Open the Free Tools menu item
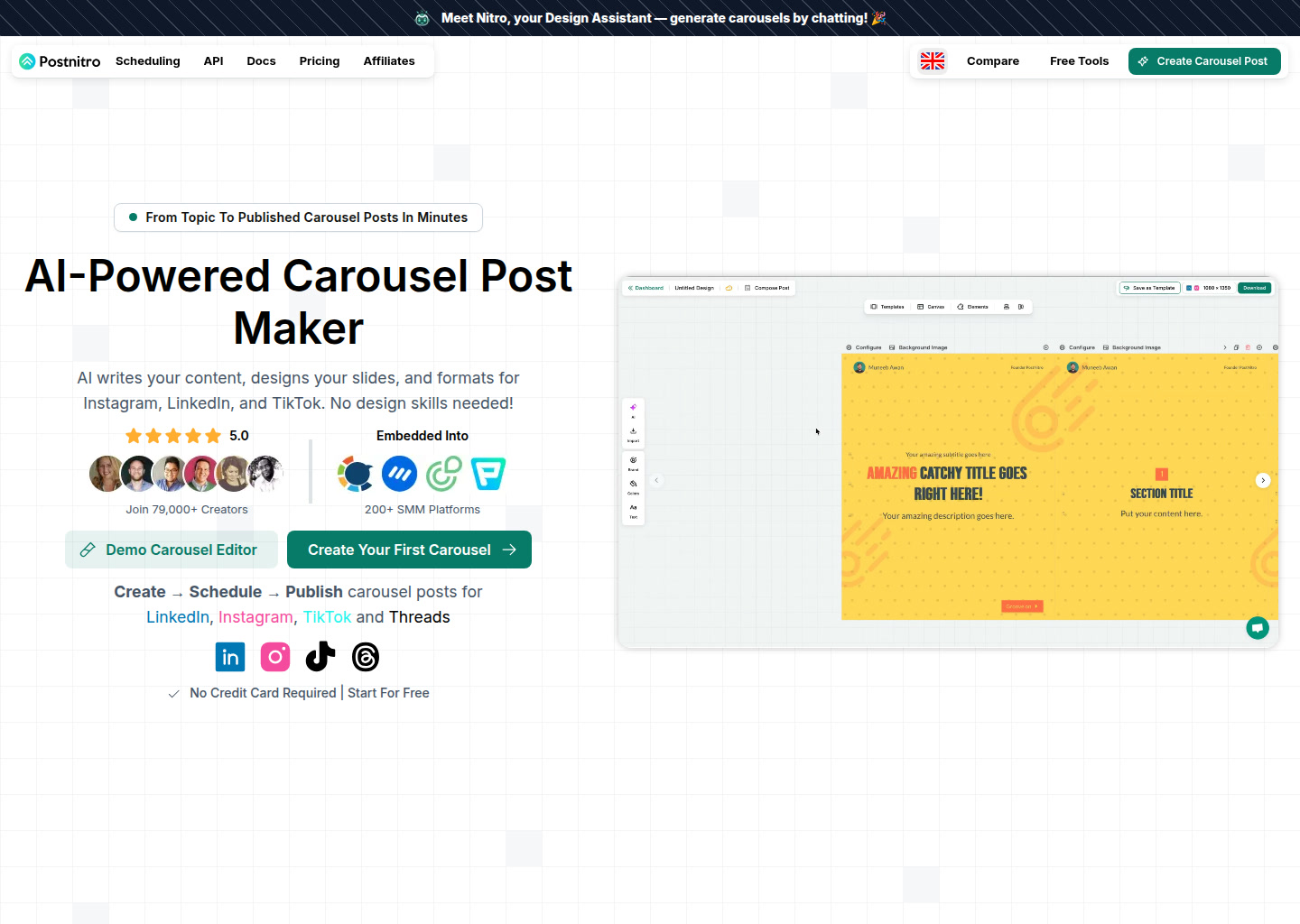Image resolution: width=1300 pixels, height=924 pixels. tap(1080, 61)
